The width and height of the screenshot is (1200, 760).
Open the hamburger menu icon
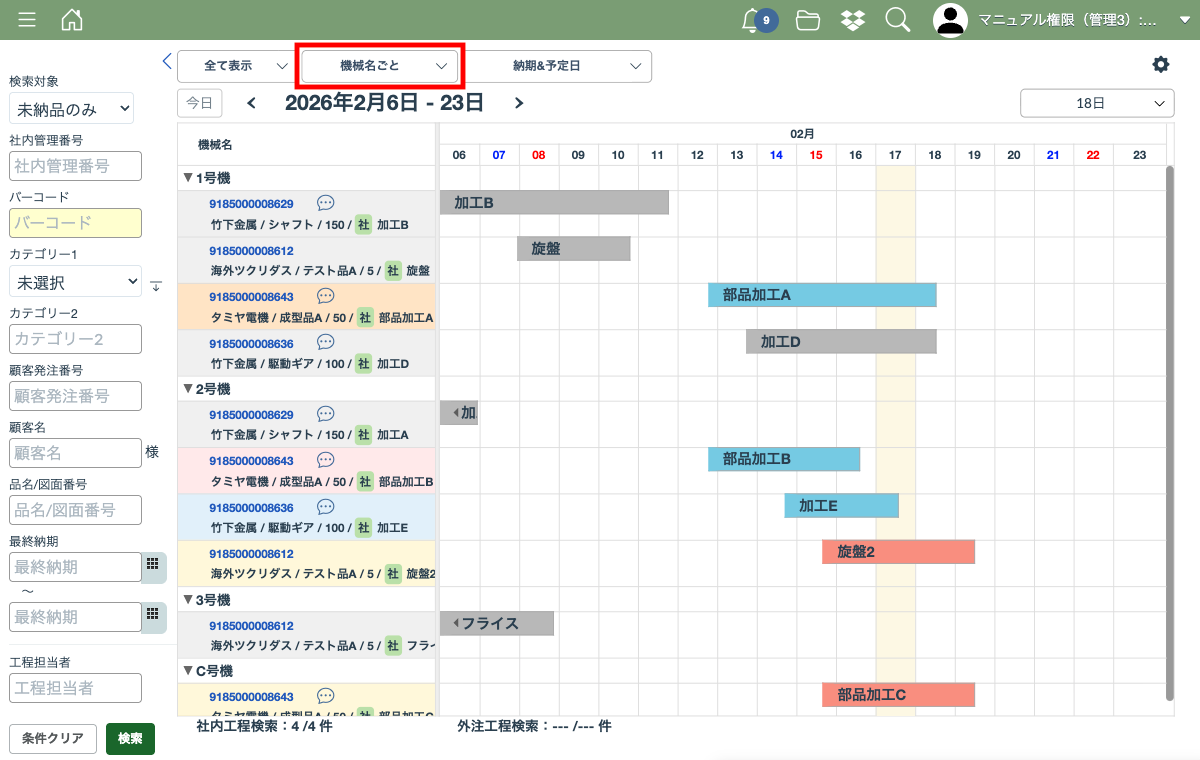pos(27,20)
